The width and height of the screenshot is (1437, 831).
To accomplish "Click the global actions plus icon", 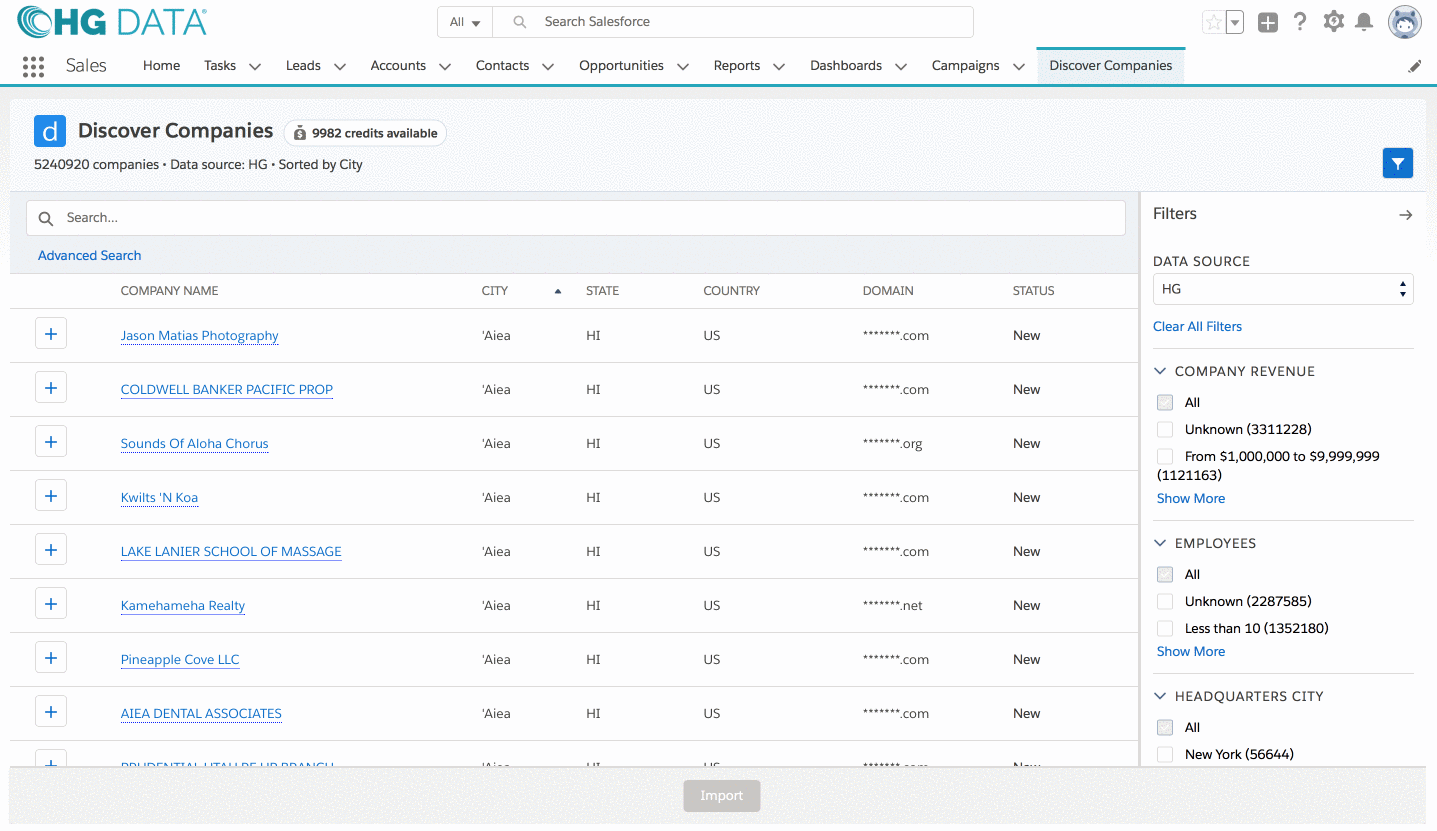I will point(1267,22).
